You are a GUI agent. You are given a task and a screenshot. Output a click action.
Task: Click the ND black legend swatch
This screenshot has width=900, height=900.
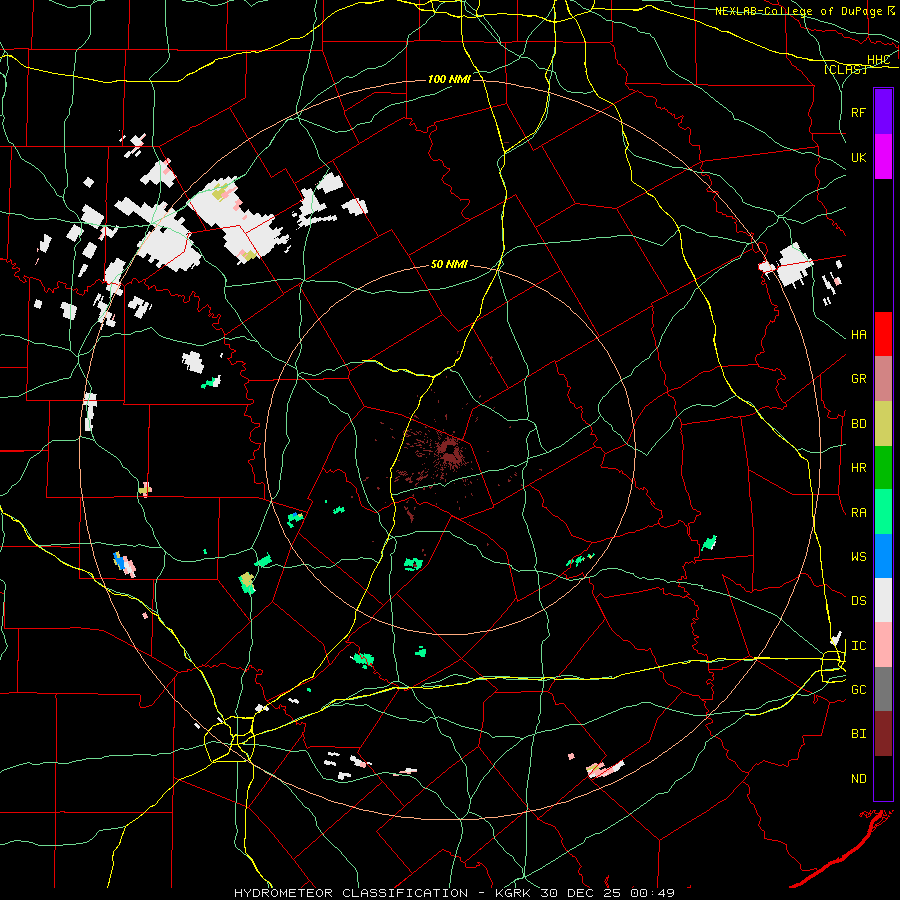click(x=883, y=778)
